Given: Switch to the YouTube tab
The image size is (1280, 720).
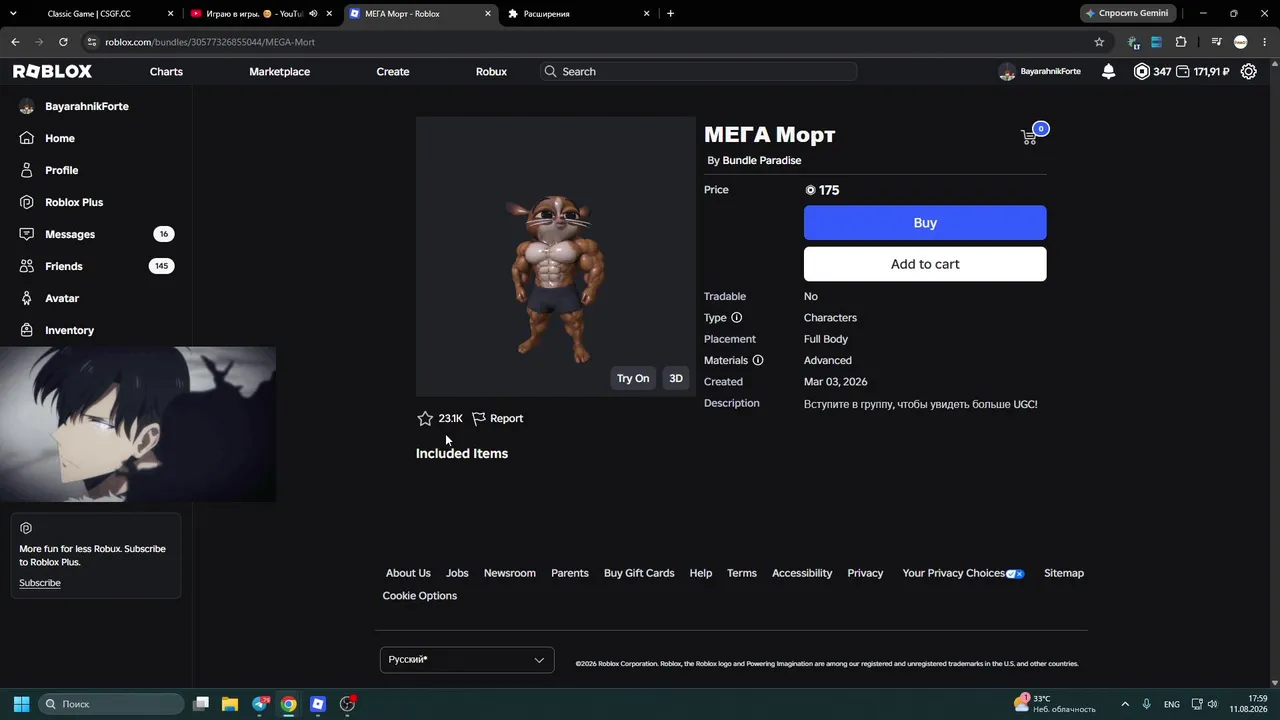Looking at the screenshot, I should [x=262, y=14].
